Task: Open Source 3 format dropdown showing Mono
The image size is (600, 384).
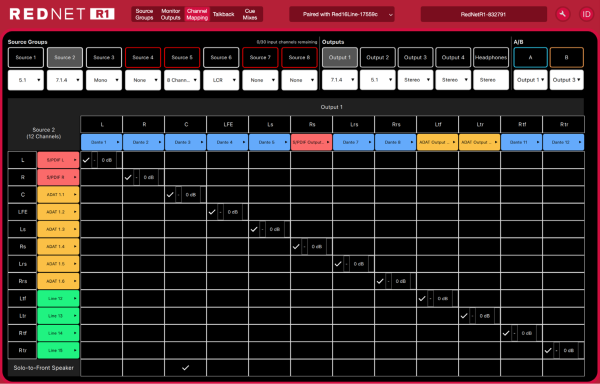Action: click(x=104, y=80)
